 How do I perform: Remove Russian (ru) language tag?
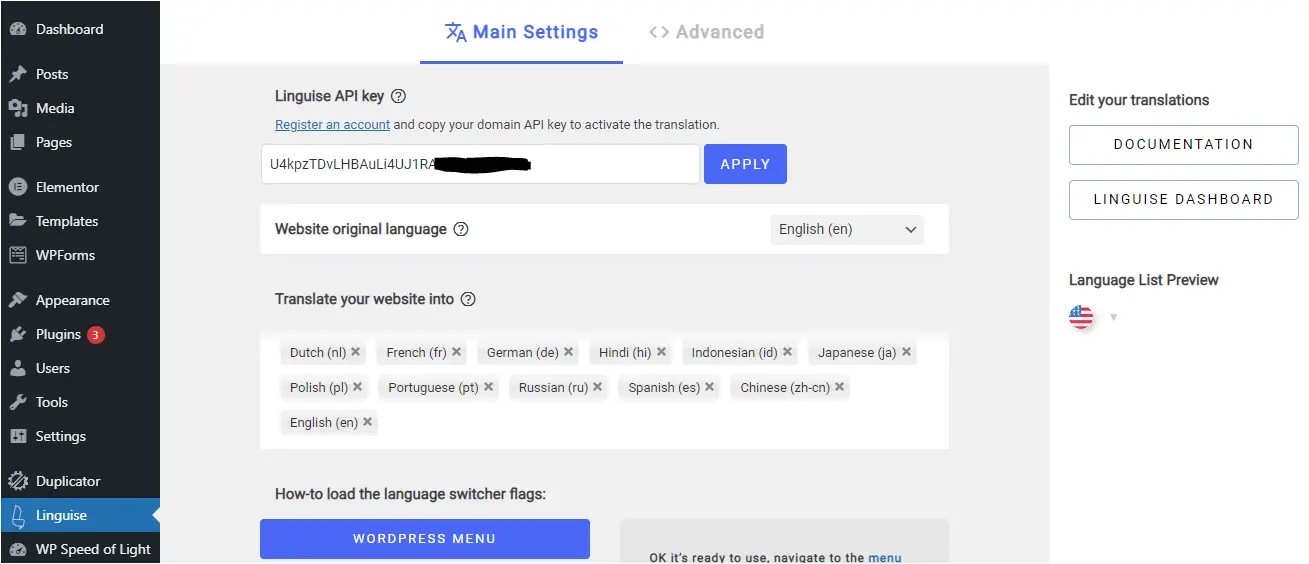597,387
